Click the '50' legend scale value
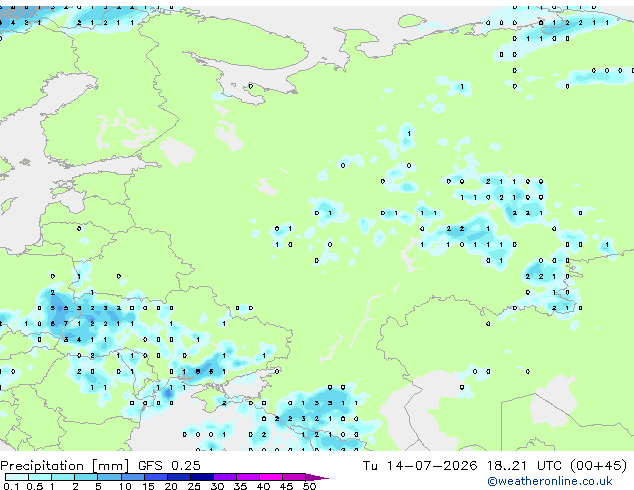The width and height of the screenshot is (634, 490). (309, 486)
